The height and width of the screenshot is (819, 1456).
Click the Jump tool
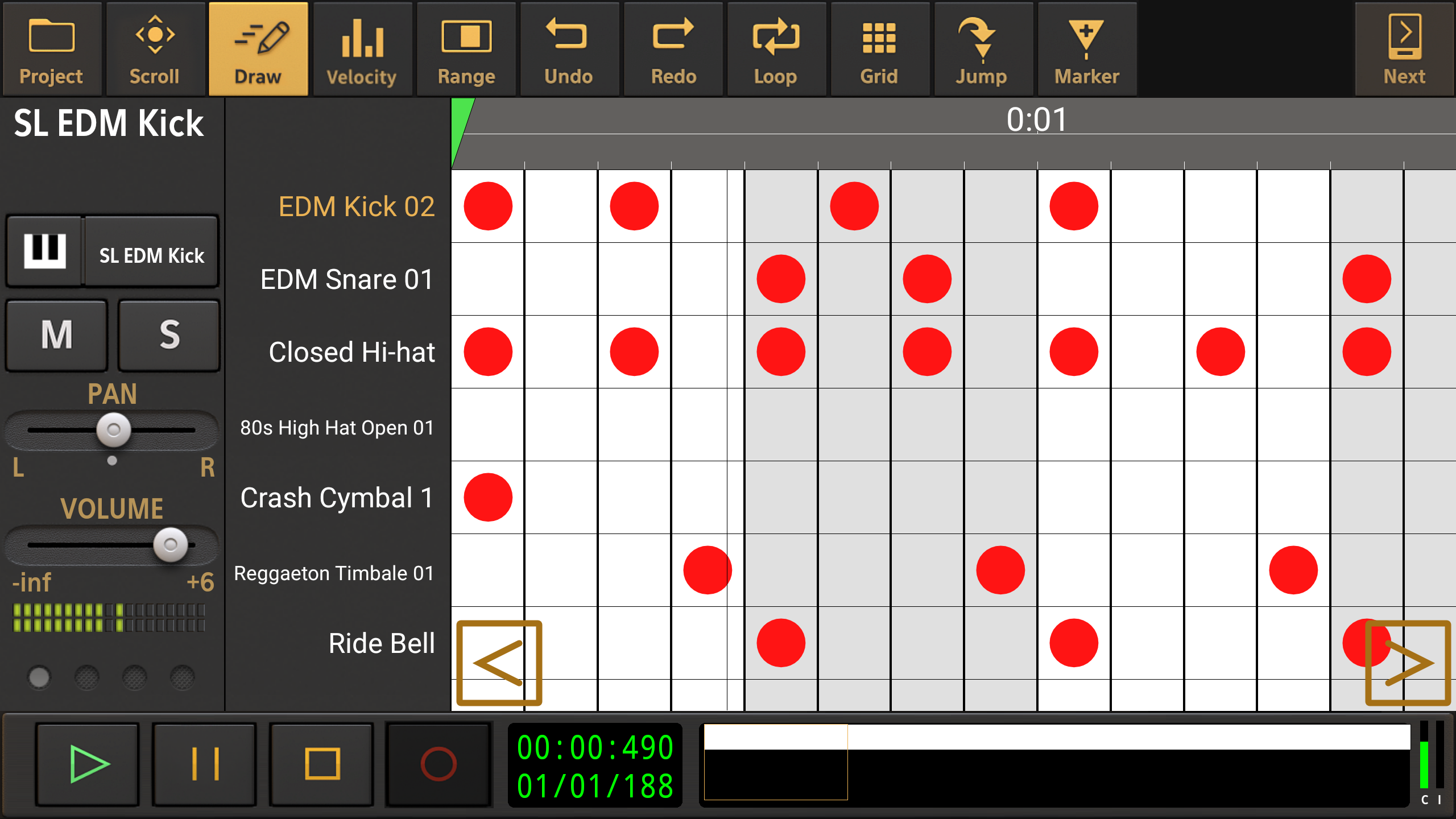pos(982,49)
